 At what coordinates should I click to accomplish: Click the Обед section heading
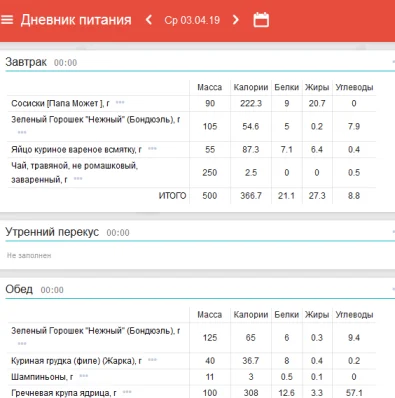coord(19,289)
